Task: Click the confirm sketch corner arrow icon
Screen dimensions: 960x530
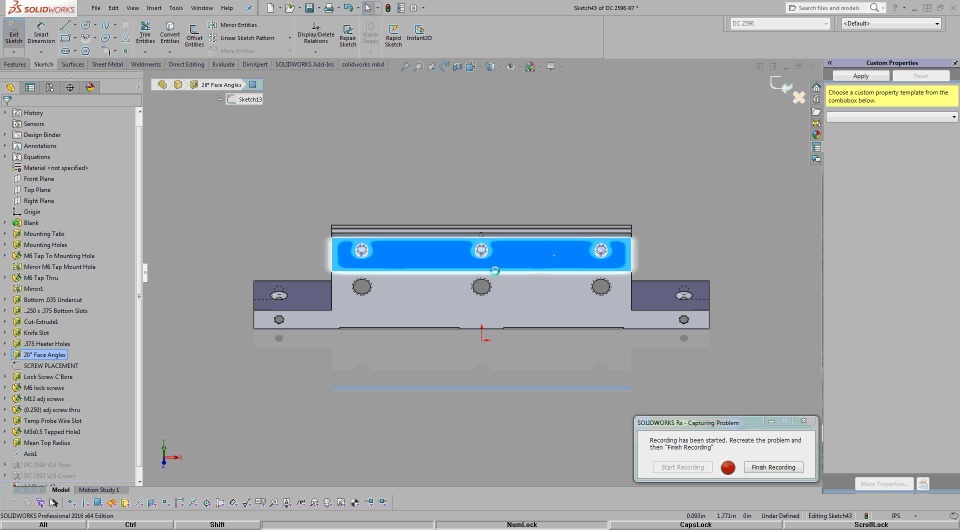Action: (781, 84)
